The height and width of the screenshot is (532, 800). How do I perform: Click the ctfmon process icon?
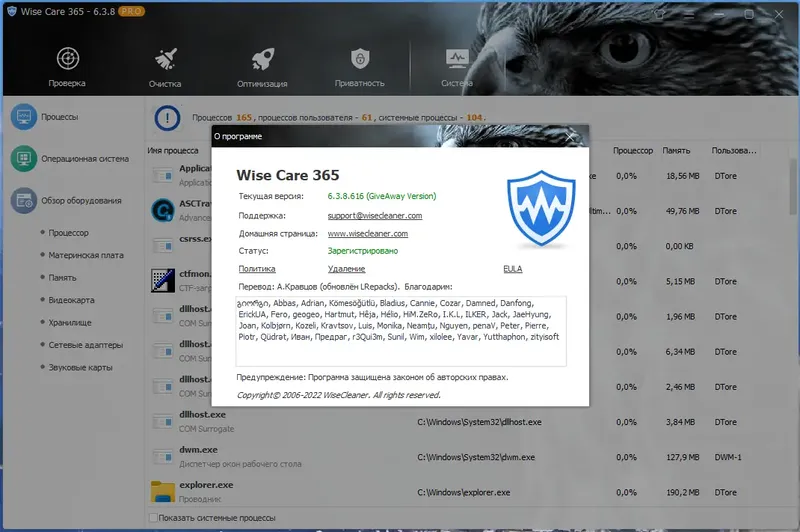(163, 281)
